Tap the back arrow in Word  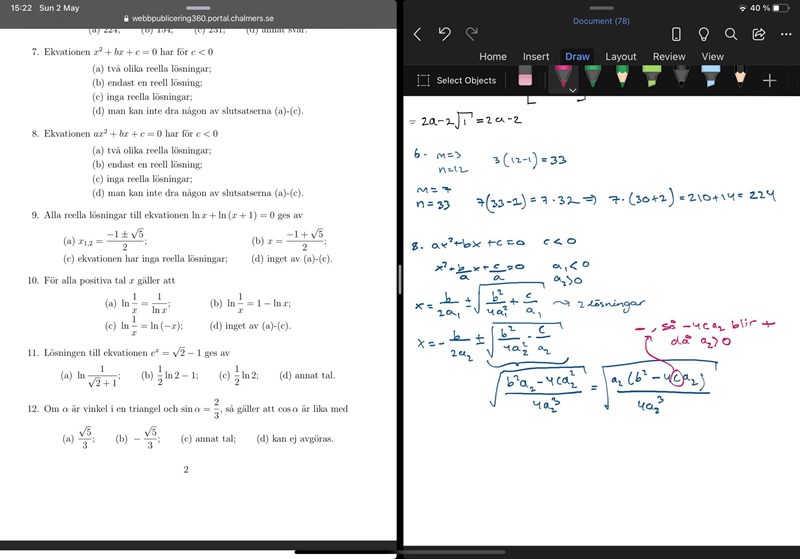pyautogui.click(x=417, y=34)
